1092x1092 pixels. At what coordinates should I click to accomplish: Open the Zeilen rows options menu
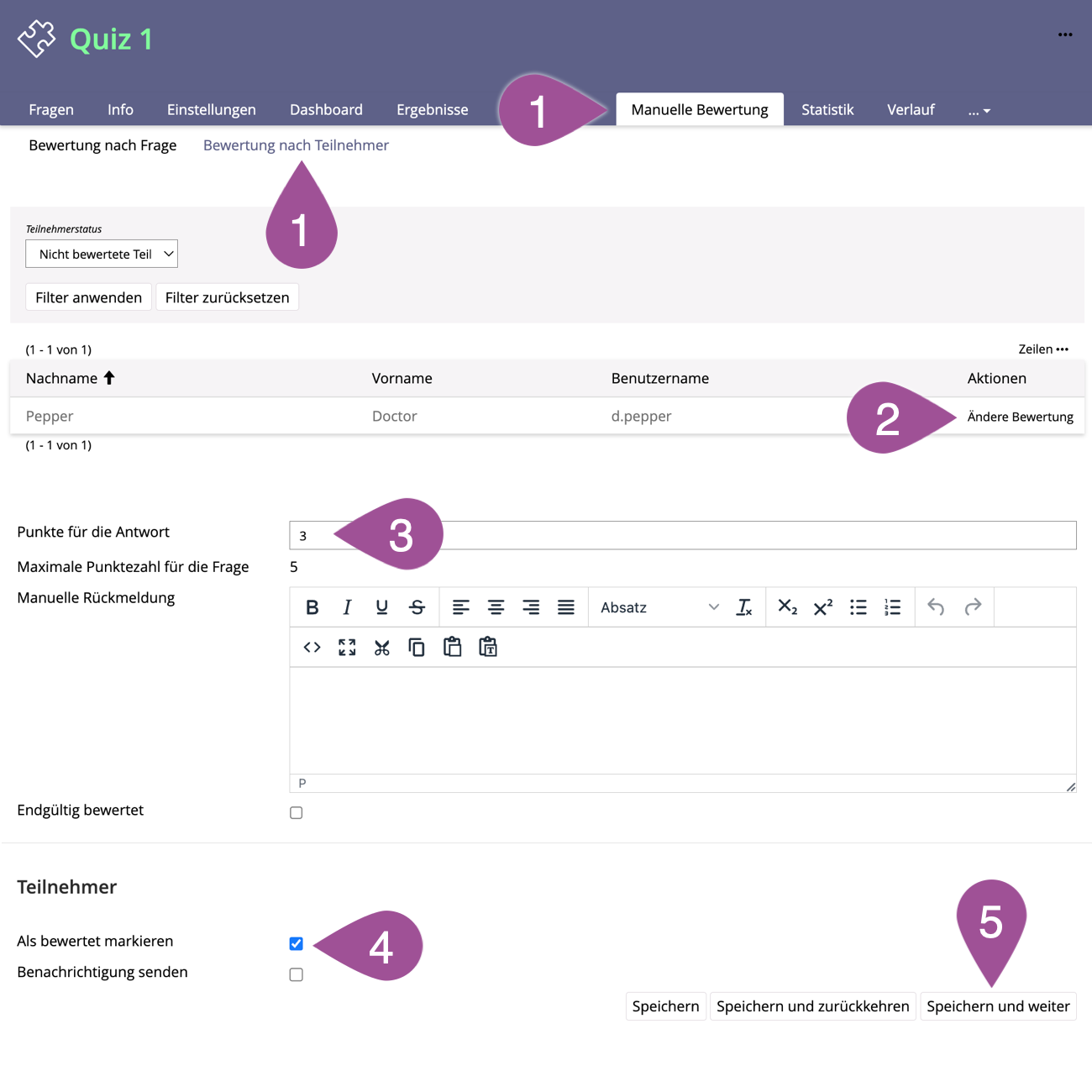click(x=1043, y=349)
